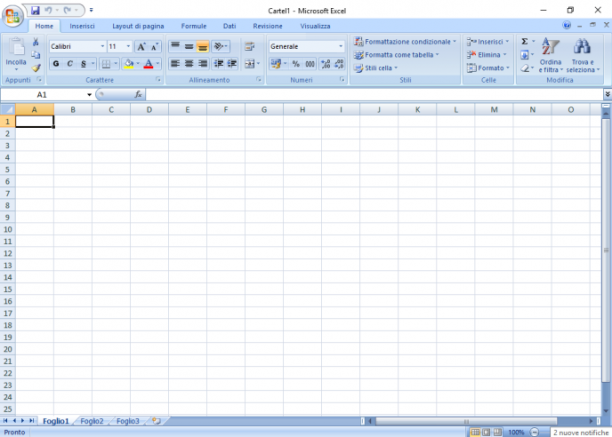The width and height of the screenshot is (612, 437).
Task: Paste using the Incolla clipboard icon
Action: click(x=16, y=48)
